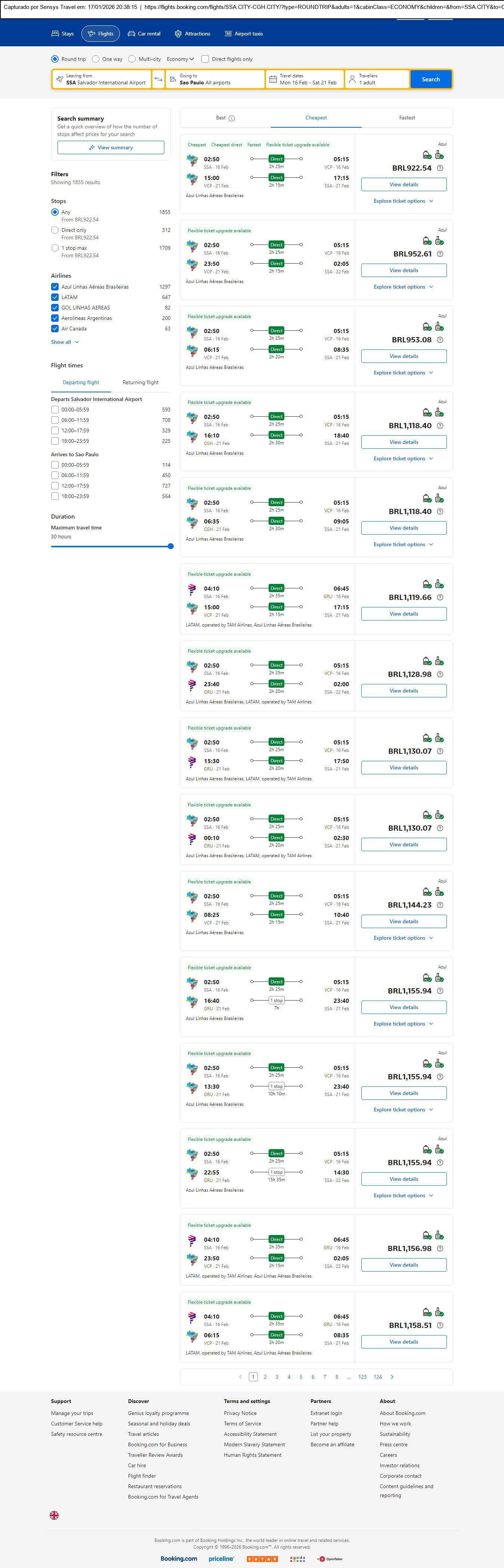The width and height of the screenshot is (504, 1568).
Task: Switch to the Fastest results tab
Action: 407,118
